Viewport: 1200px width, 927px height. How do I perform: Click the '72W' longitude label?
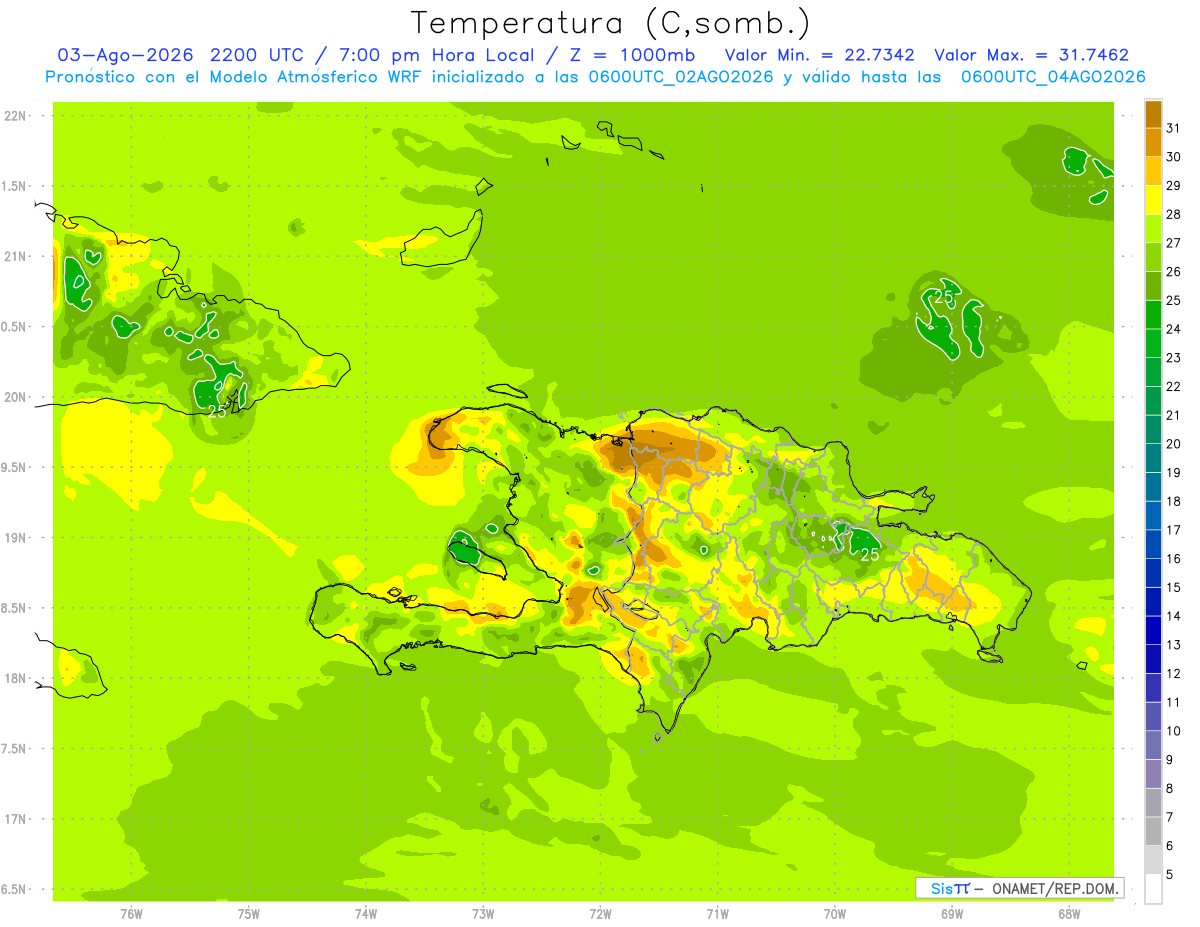pyautogui.click(x=600, y=913)
